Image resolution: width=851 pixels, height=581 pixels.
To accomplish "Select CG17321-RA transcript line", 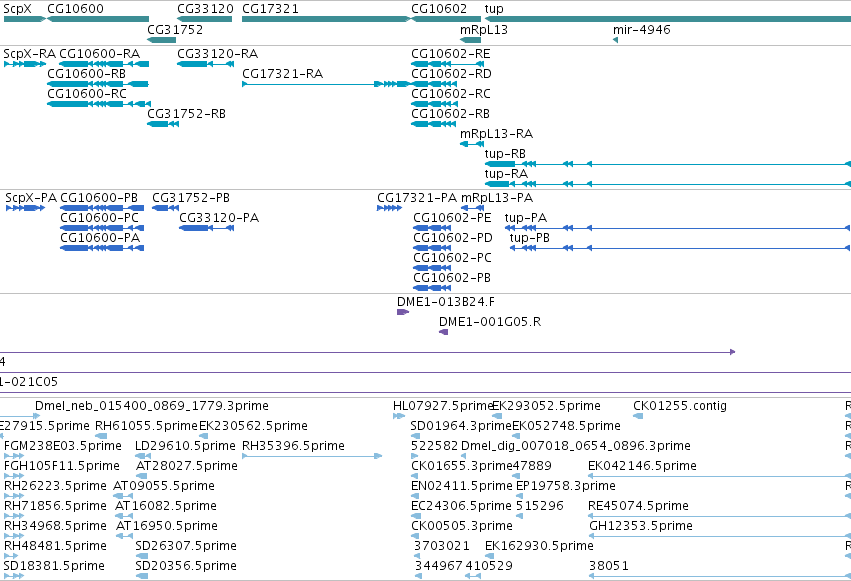I will (326, 84).
